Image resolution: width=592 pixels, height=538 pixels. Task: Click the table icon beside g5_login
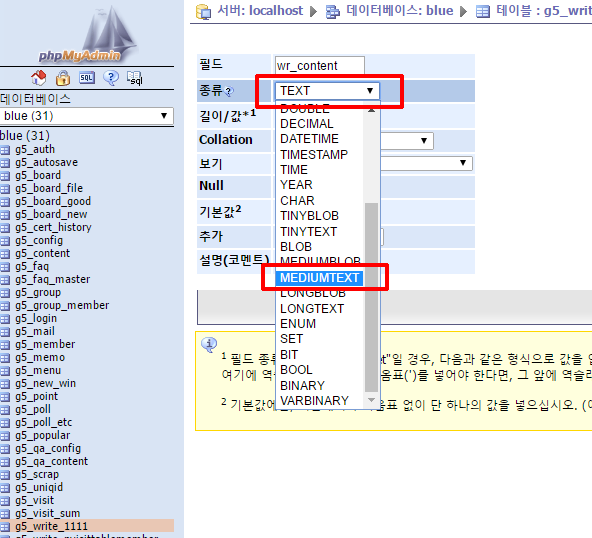click(5, 319)
